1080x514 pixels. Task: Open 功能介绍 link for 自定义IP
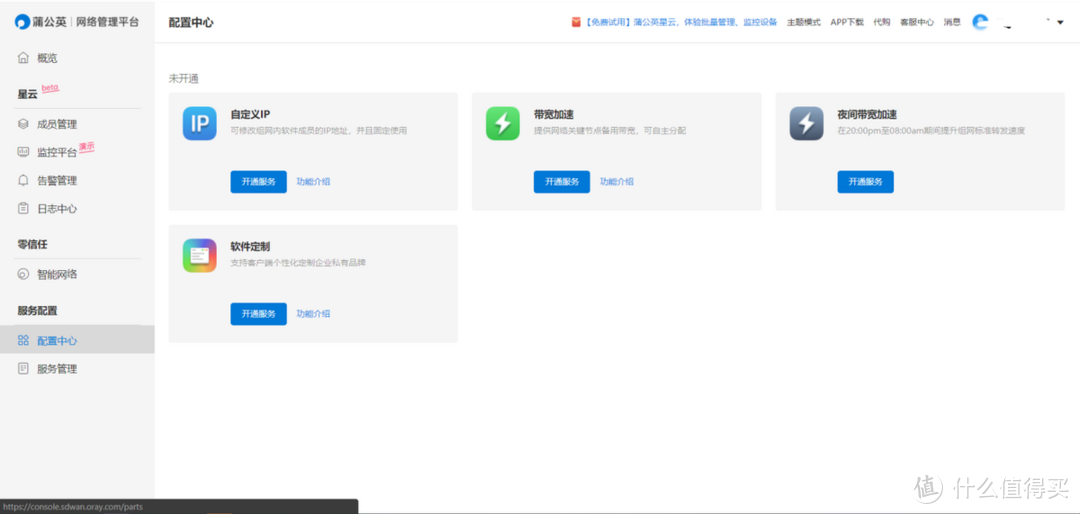point(313,182)
